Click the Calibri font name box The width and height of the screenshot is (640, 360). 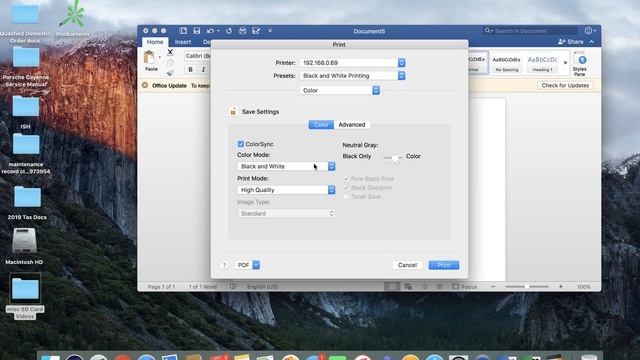pyautogui.click(x=198, y=56)
